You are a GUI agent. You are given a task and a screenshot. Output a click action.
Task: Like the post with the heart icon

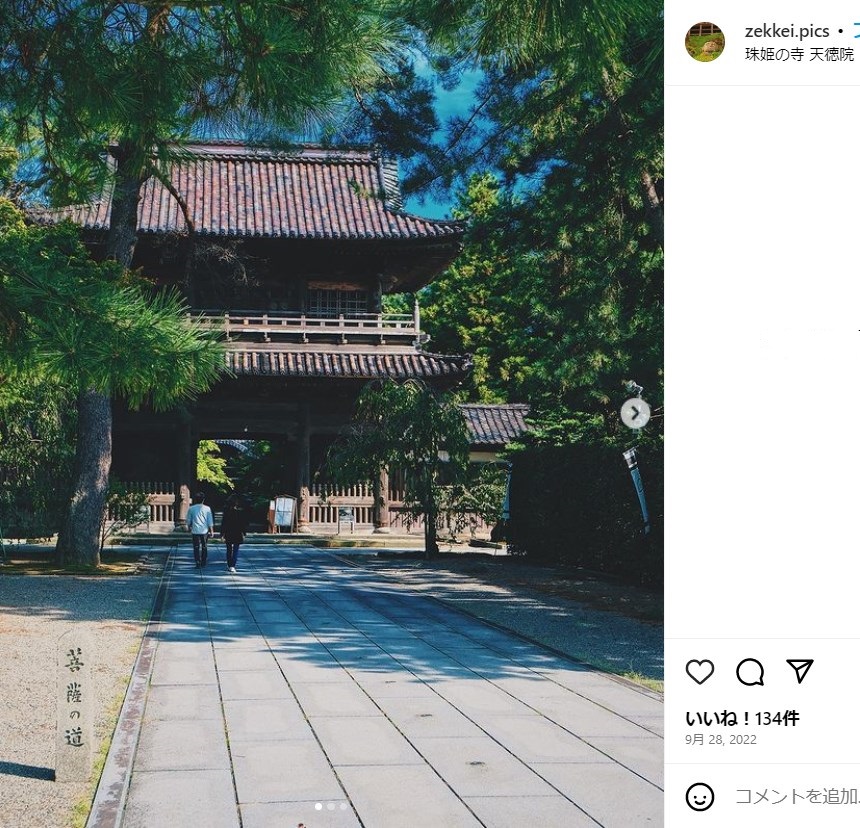click(x=700, y=672)
